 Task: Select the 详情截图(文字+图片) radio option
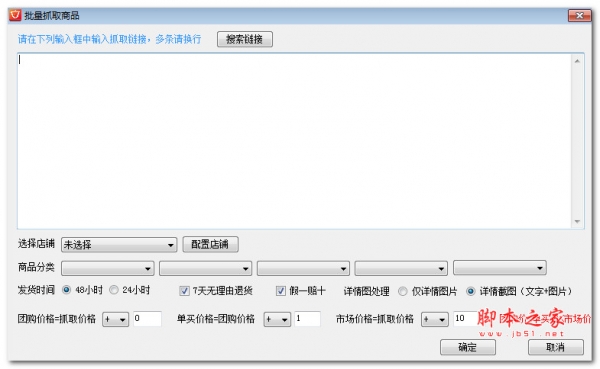(471, 291)
